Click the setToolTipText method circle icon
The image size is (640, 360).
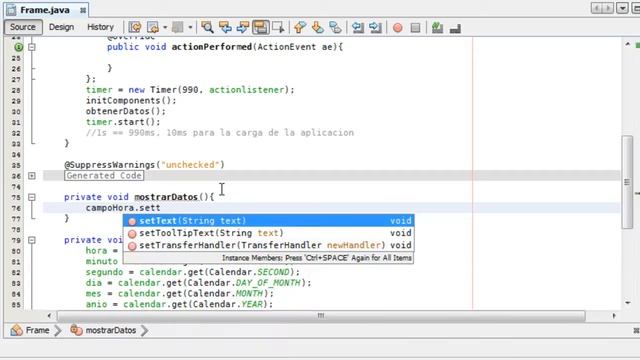[132, 234]
